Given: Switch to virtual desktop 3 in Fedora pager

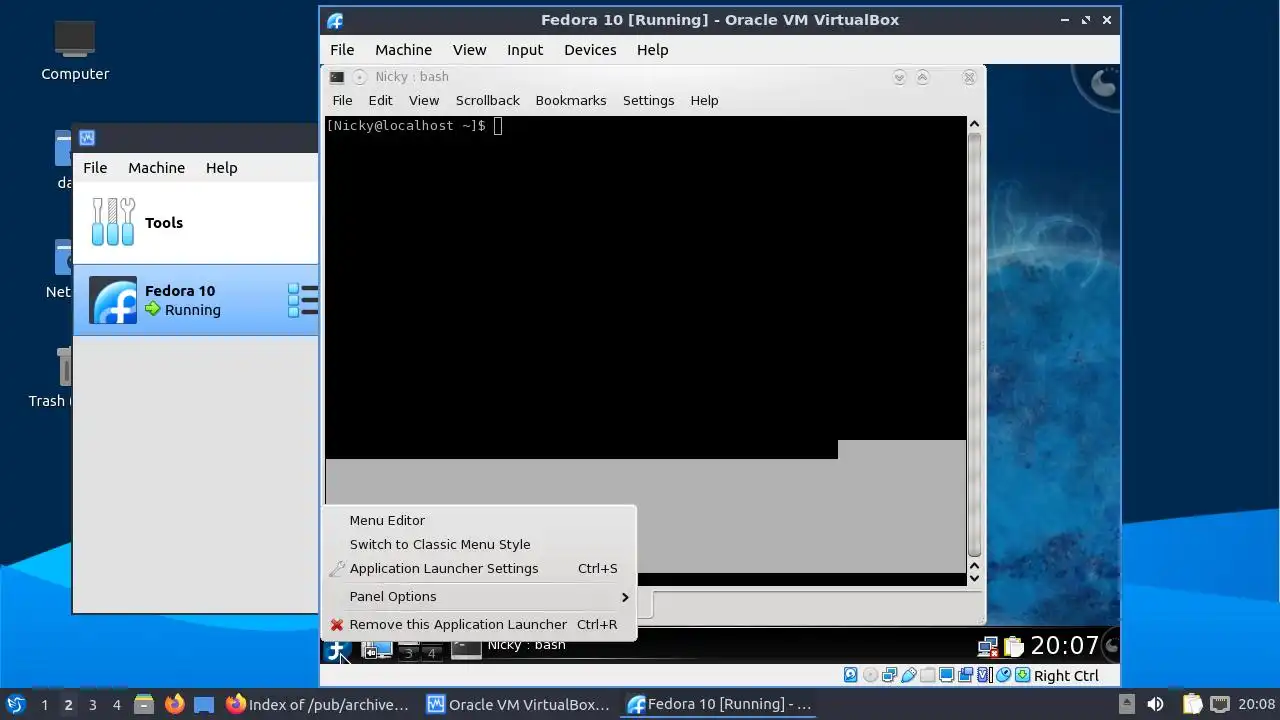Looking at the screenshot, I should point(408,653).
